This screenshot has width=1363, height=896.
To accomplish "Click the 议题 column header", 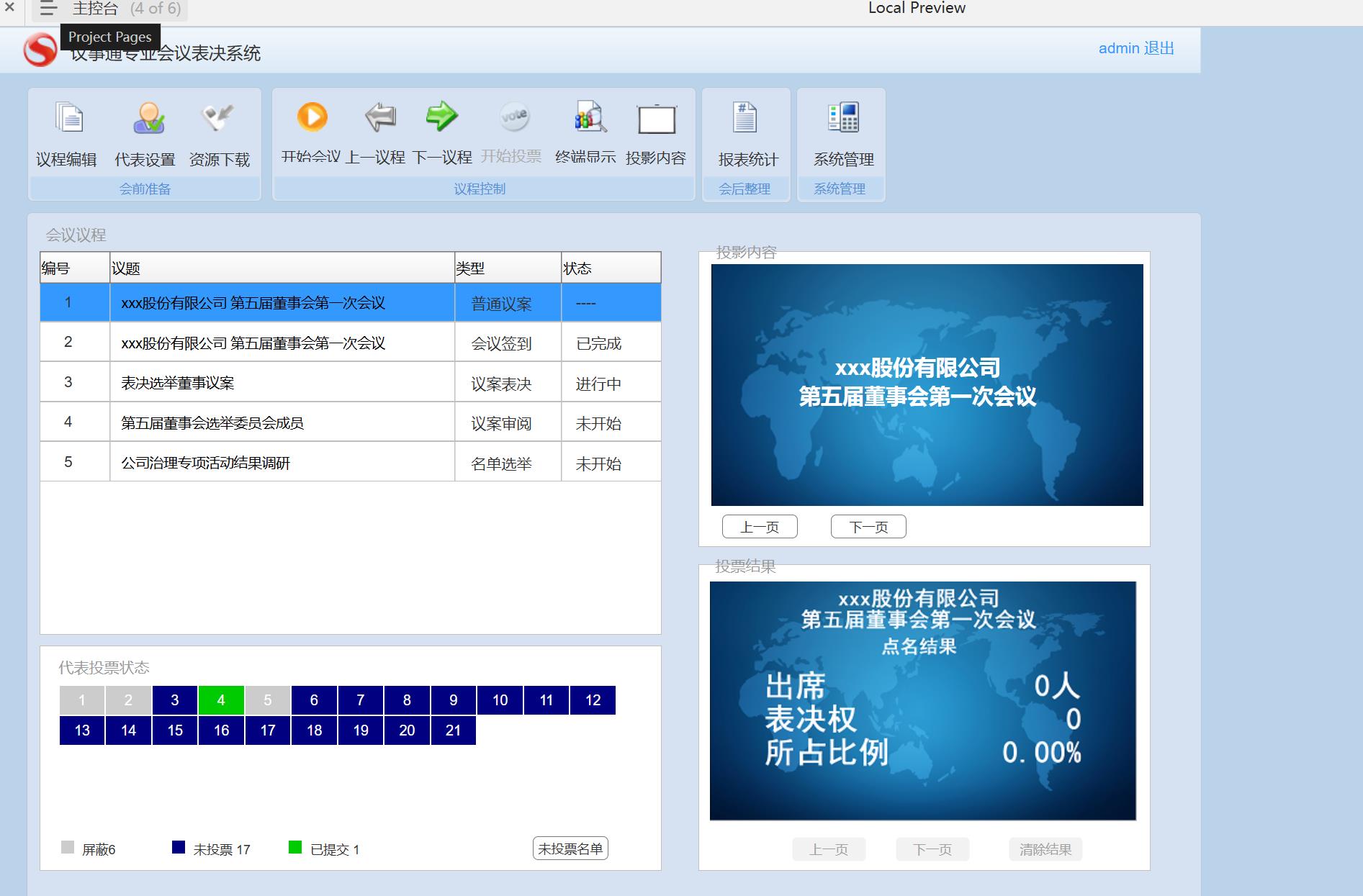I will pos(282,268).
